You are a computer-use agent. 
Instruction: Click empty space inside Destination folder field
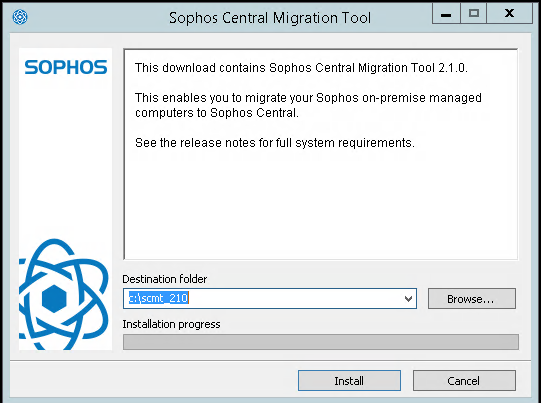[293, 298]
